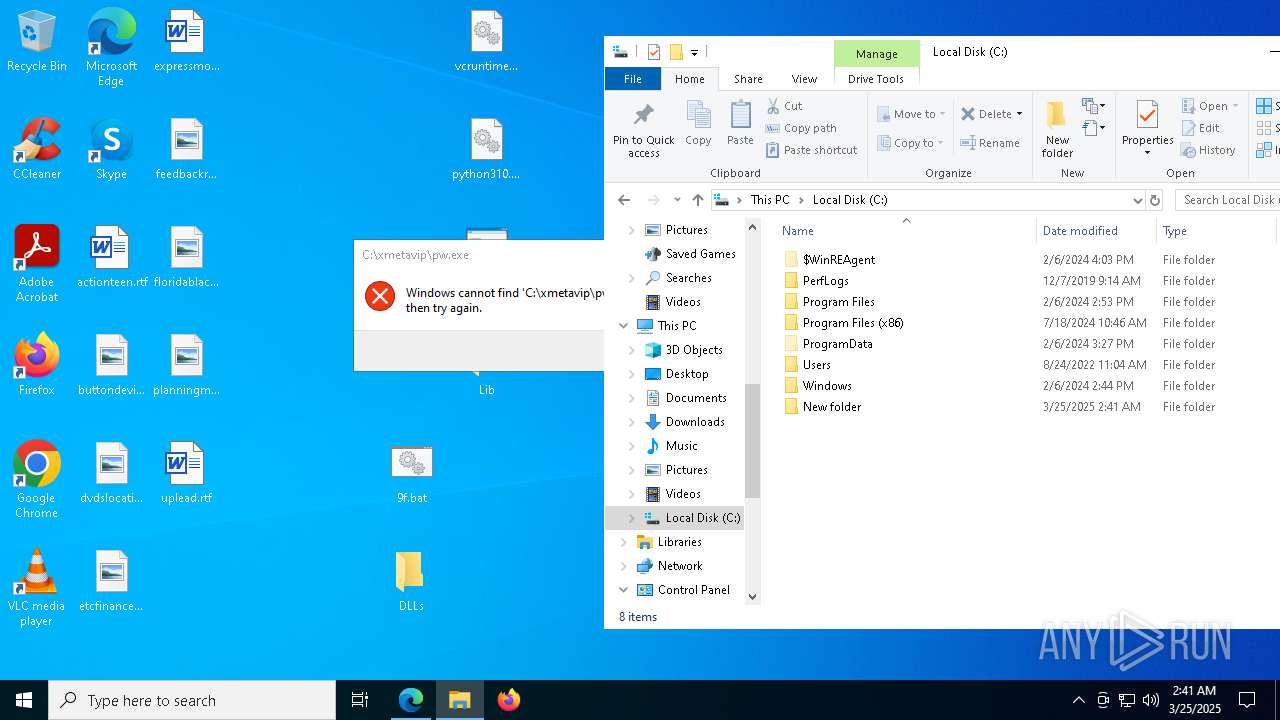Screen dimensions: 1280x720
Task: Click History in Open group
Action: click(x=1208, y=150)
